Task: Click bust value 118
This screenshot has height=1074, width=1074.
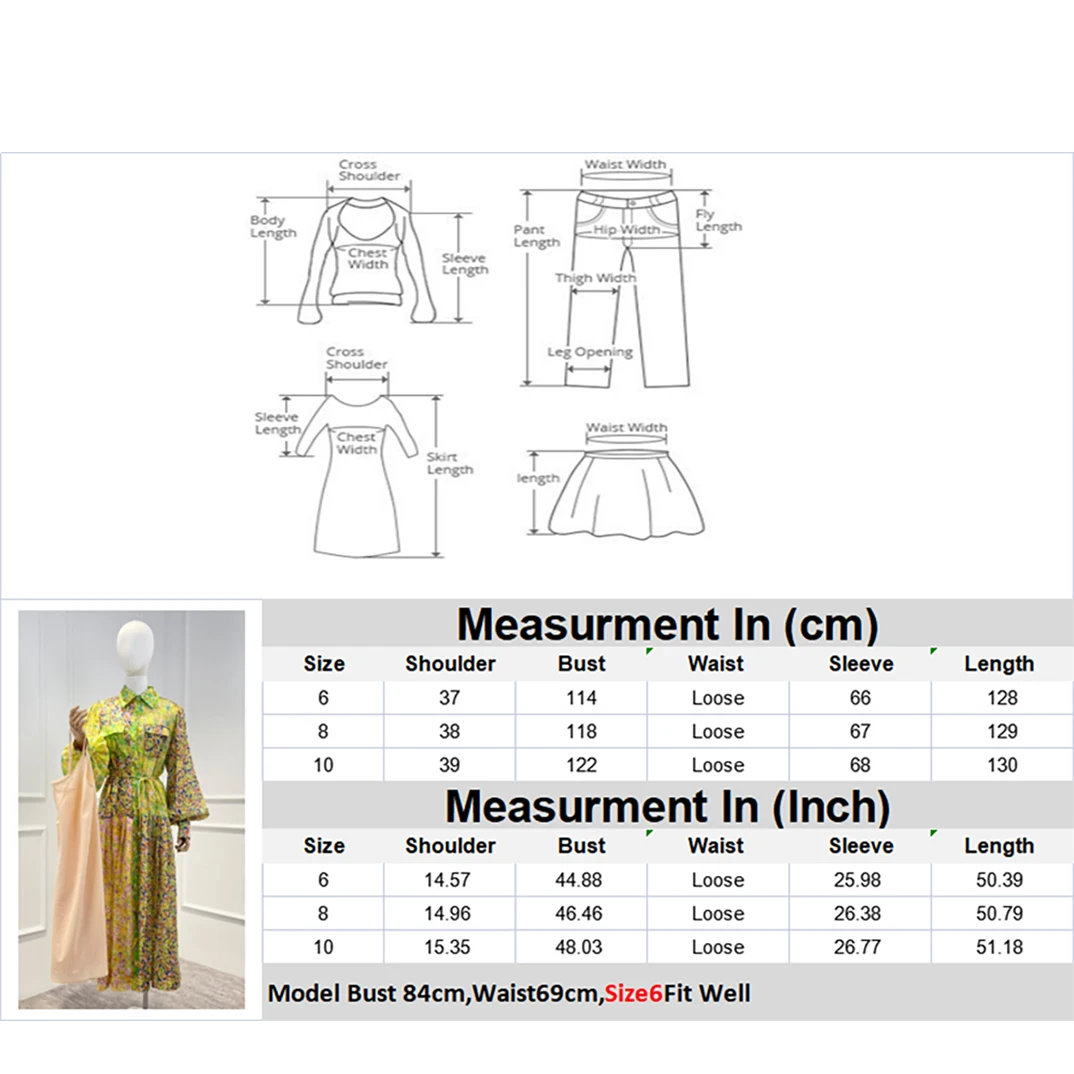Action: tap(582, 732)
